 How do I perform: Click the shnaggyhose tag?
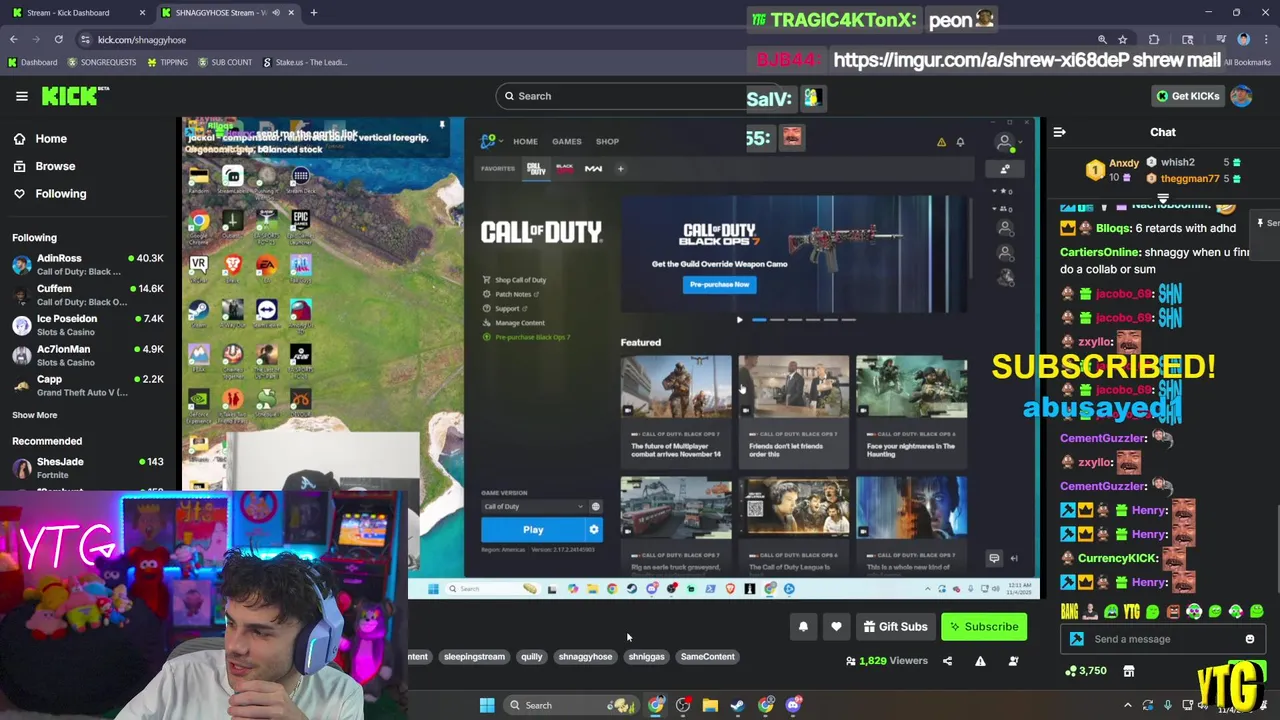(585, 657)
